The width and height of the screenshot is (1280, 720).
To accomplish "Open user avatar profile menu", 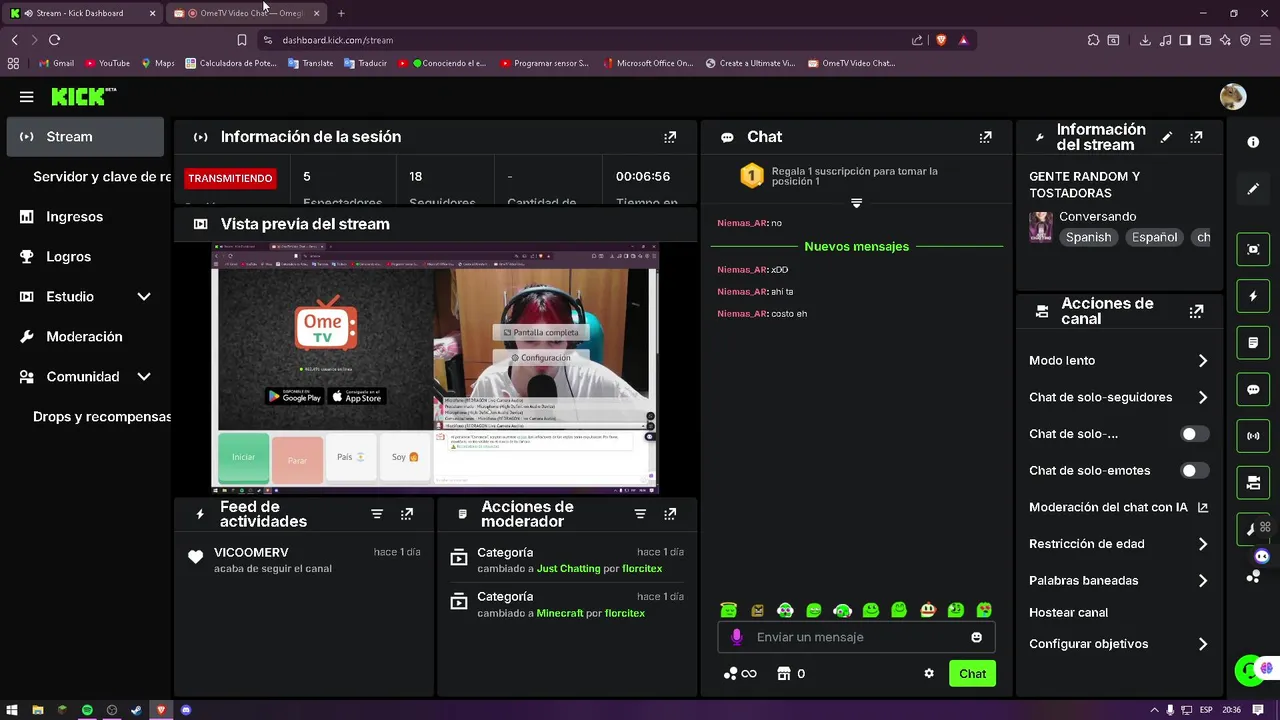I will 1233,97.
